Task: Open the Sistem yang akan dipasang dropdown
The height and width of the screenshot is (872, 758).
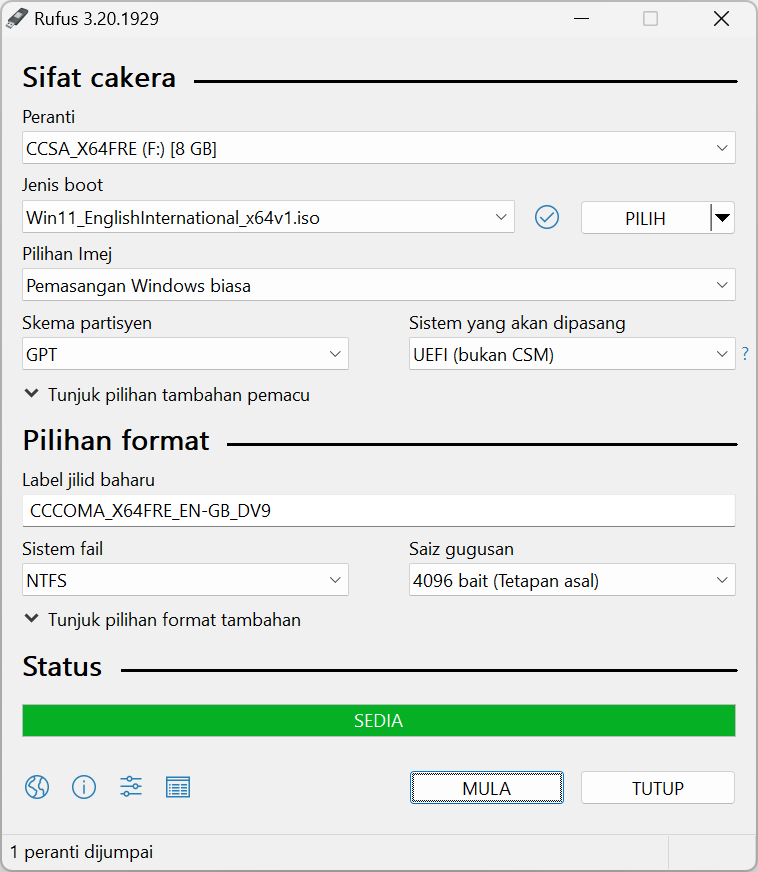Action: tap(572, 354)
